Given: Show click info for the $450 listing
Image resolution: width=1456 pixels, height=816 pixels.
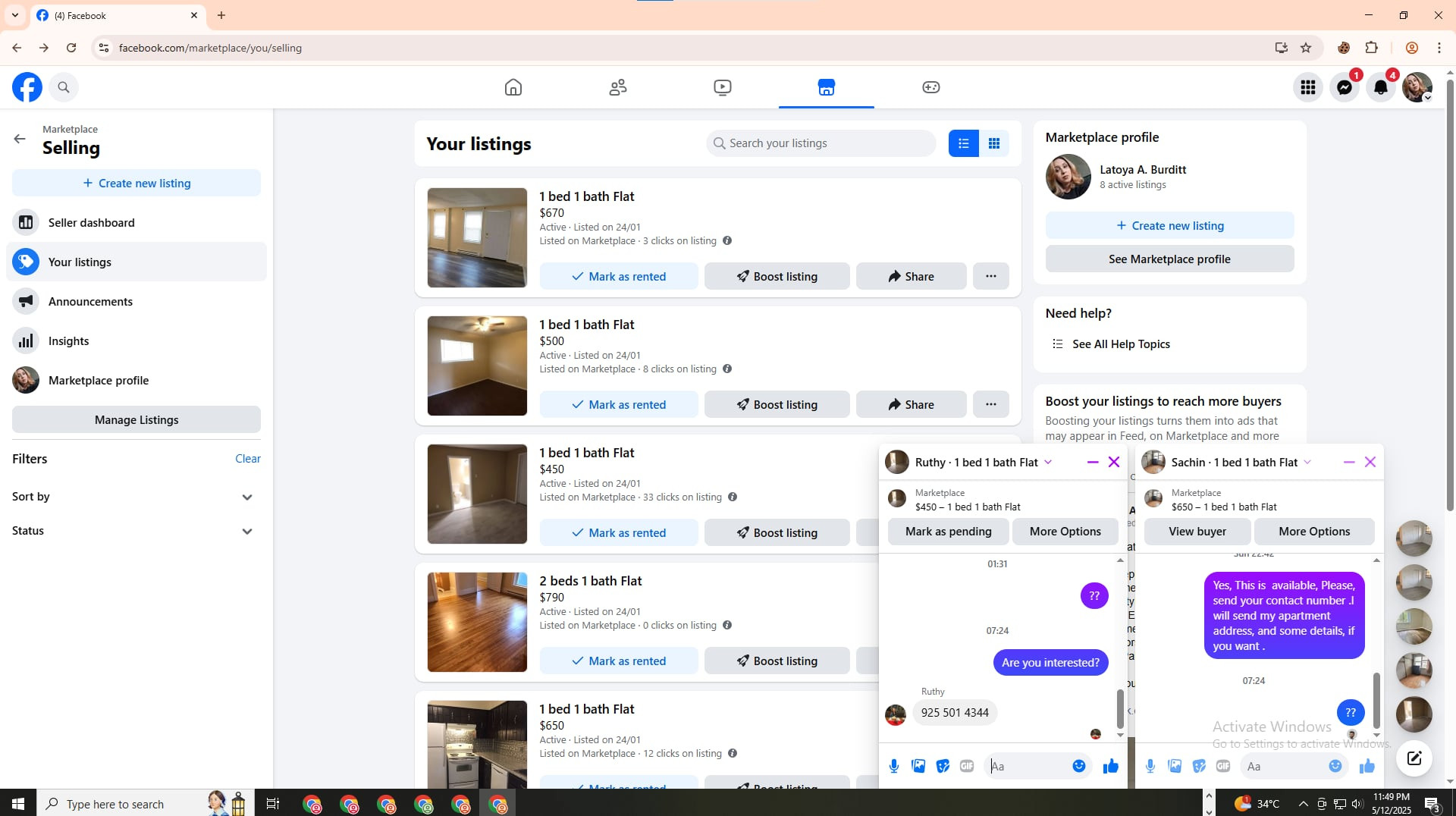Looking at the screenshot, I should (733, 497).
